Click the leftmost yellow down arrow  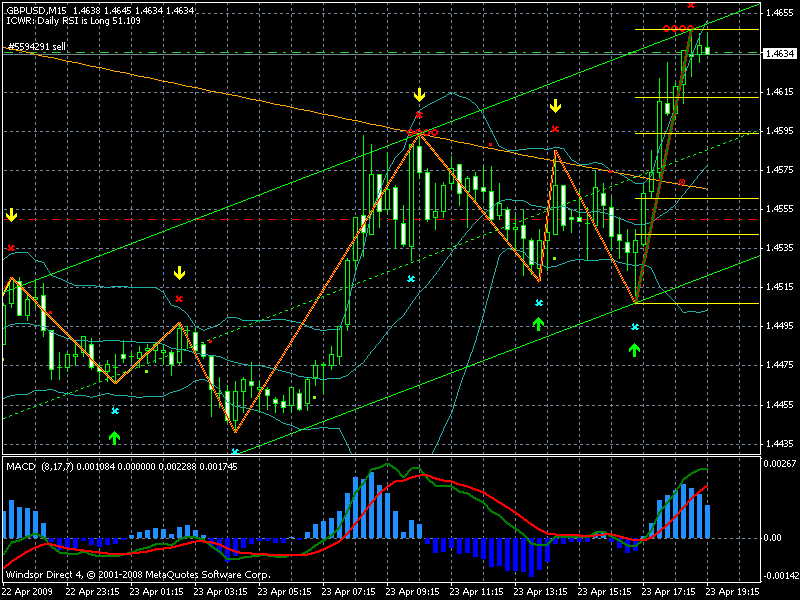tap(11, 215)
